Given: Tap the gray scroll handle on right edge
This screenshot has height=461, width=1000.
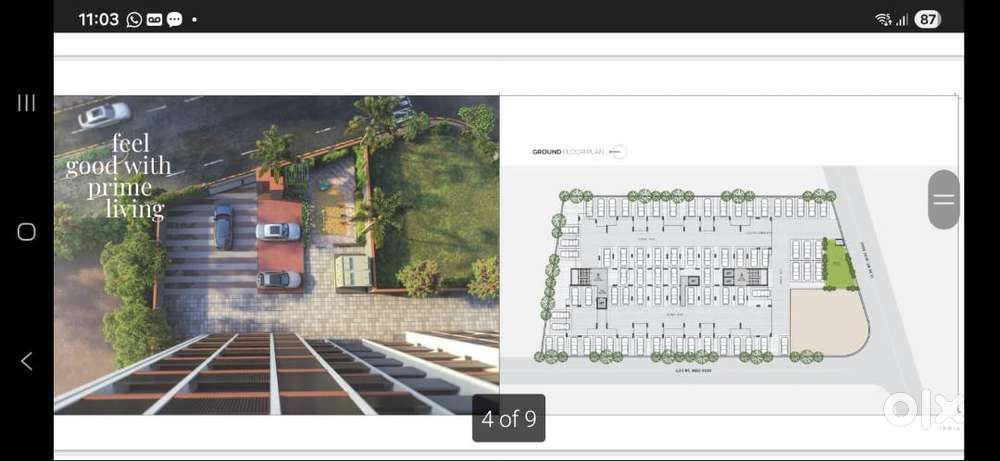Looking at the screenshot, I should coord(944,200).
